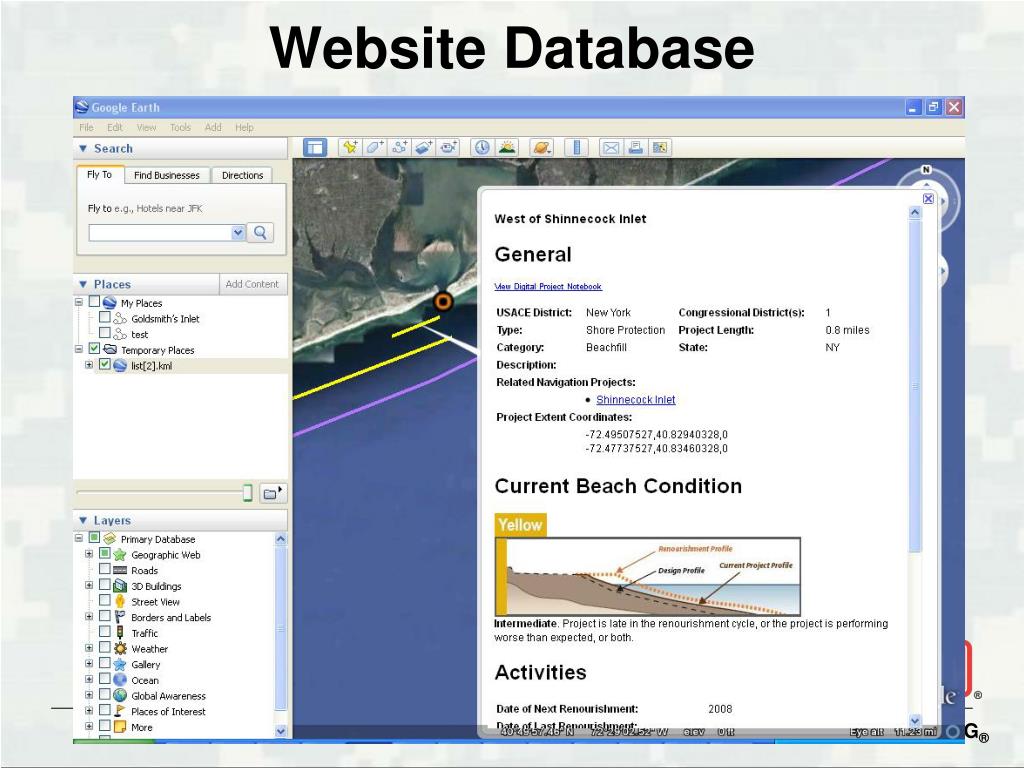This screenshot has width=1024, height=768.
Task: Switch to the Directions tab
Action: pyautogui.click(x=242, y=175)
